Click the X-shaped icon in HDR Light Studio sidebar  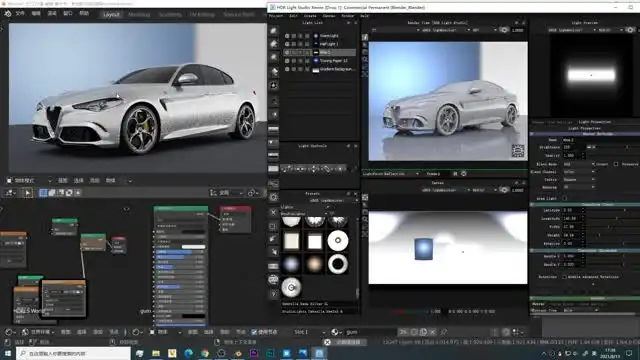[x=273, y=212]
